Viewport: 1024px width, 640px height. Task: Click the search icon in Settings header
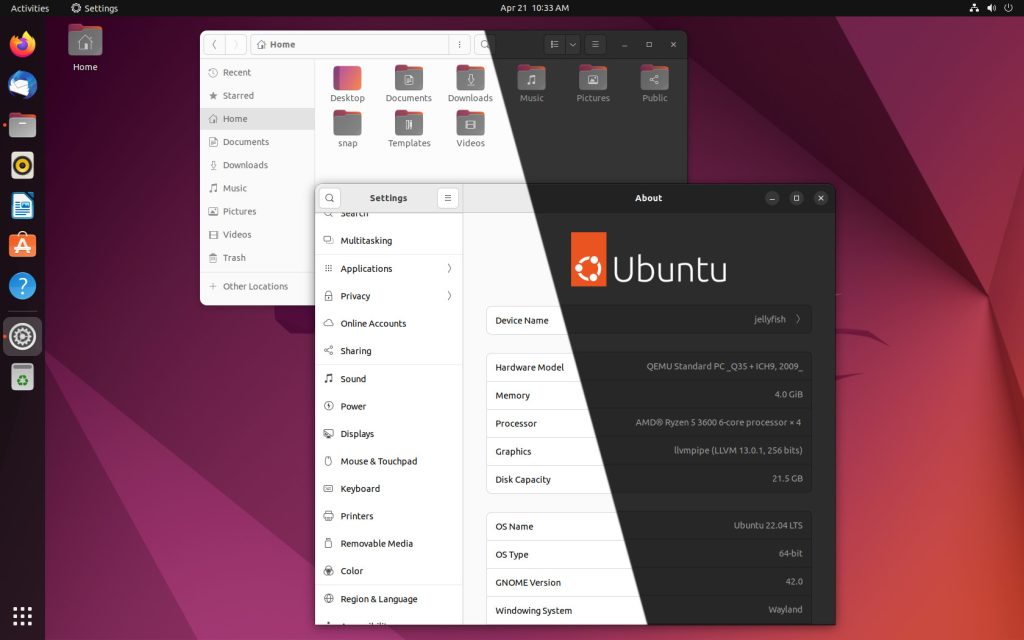pos(330,198)
